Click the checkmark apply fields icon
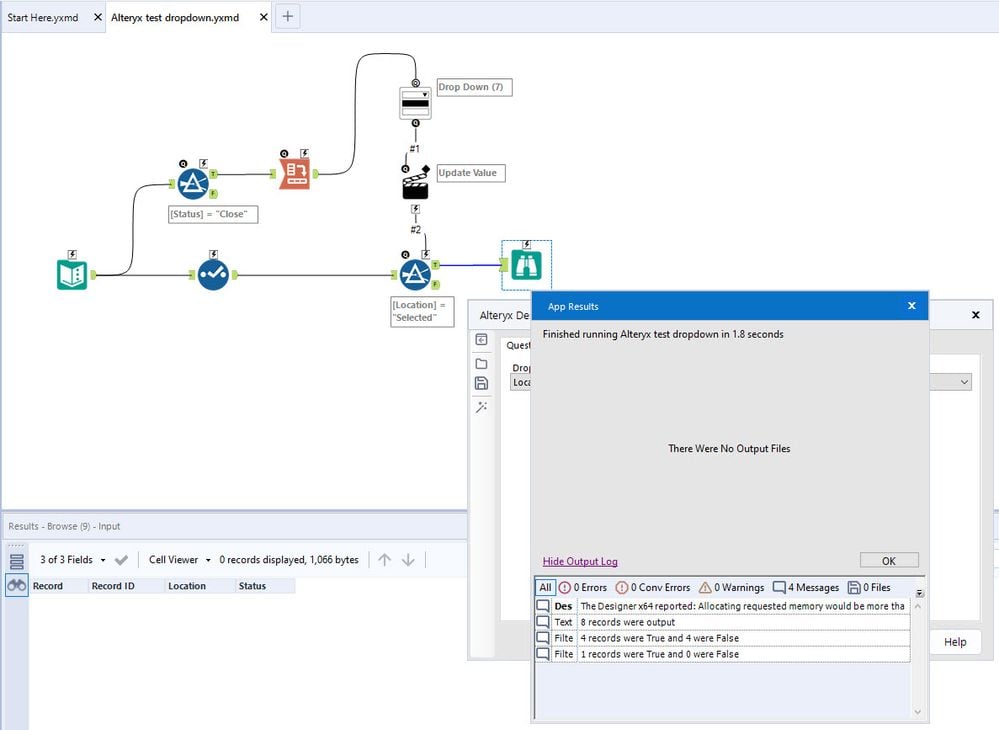The image size is (999, 730). point(121,560)
